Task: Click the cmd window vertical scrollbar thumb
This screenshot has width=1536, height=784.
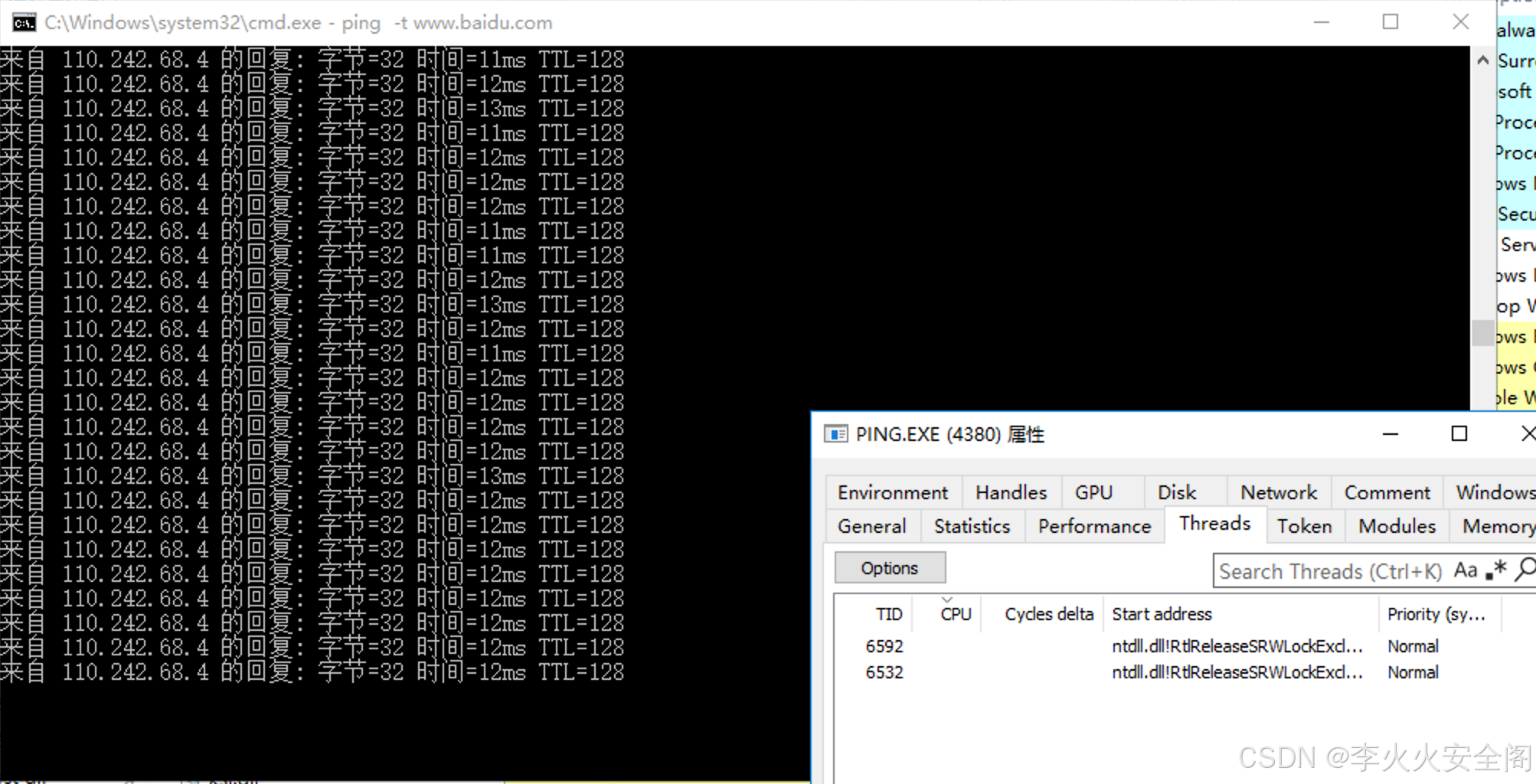Action: point(1483,333)
